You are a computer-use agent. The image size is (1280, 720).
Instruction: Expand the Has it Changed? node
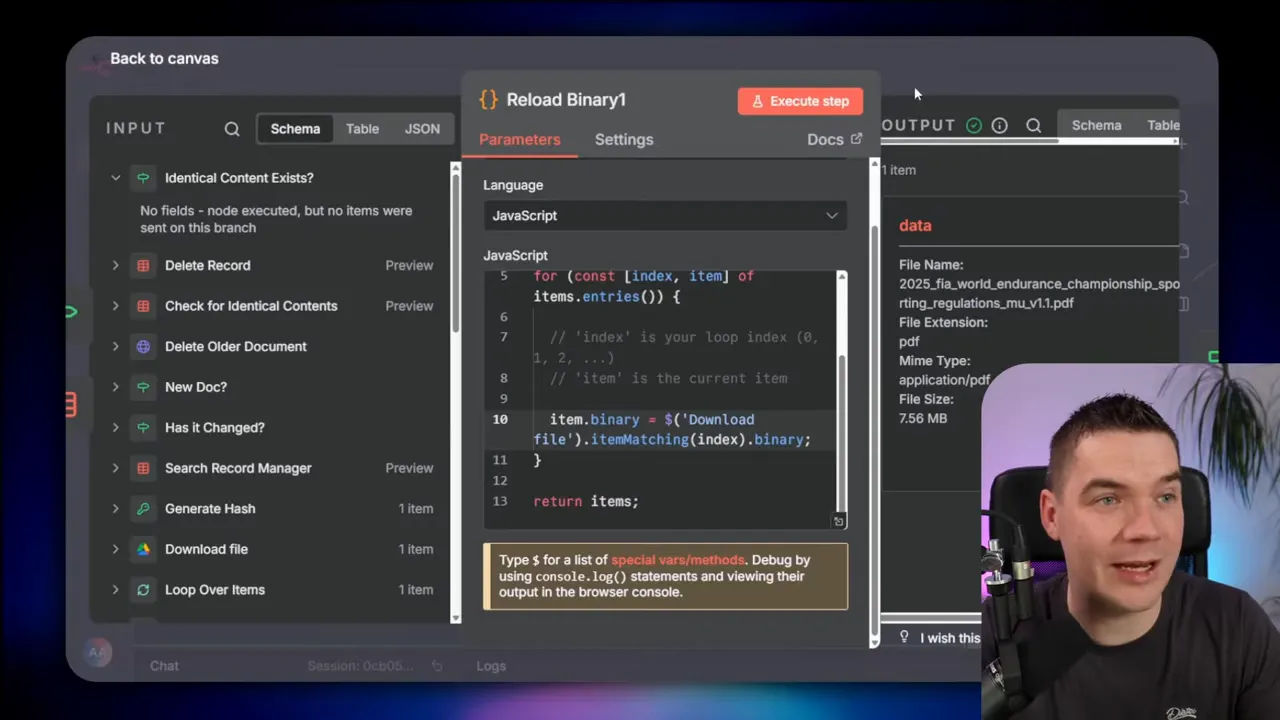coord(115,428)
